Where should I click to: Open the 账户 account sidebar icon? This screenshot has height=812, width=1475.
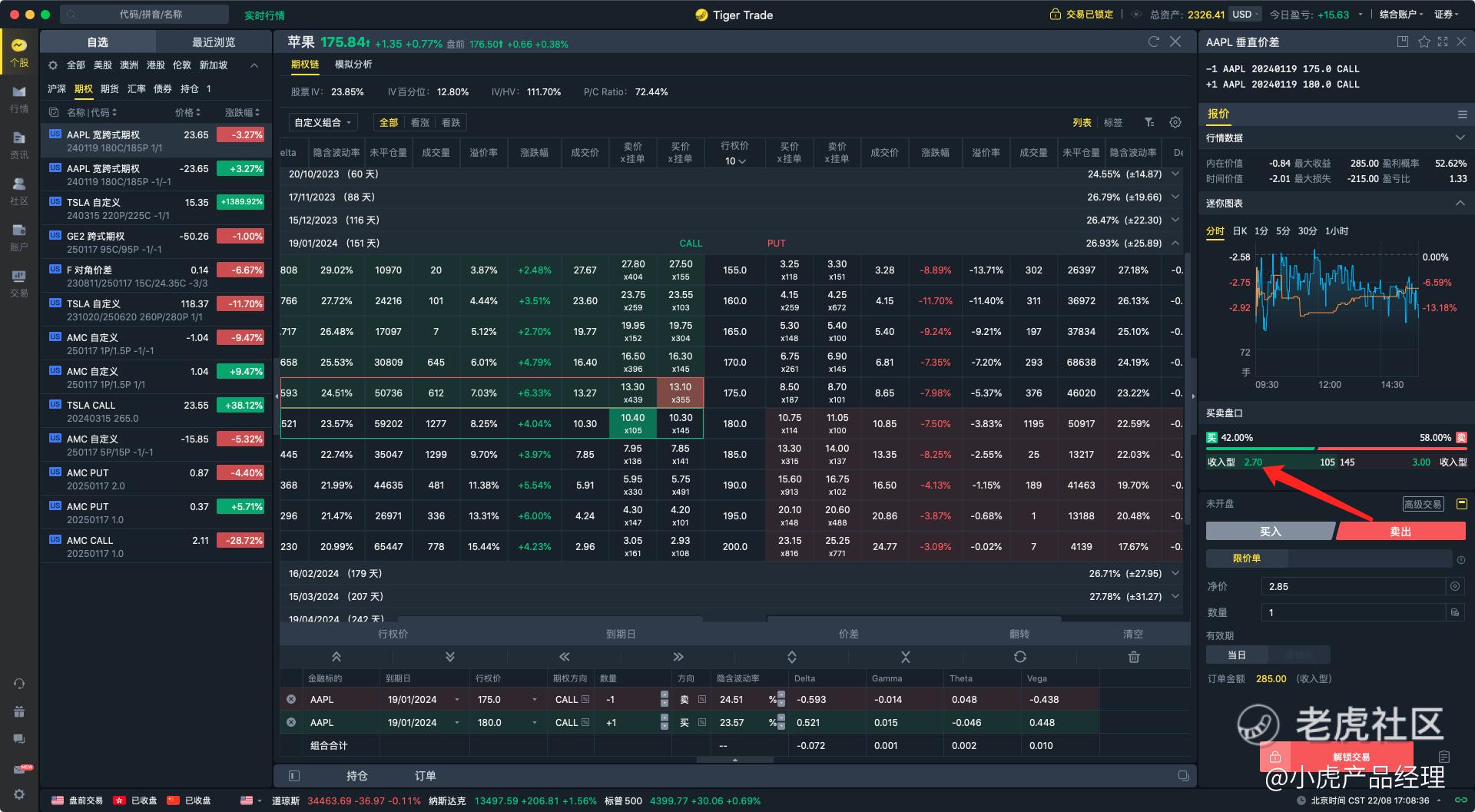[x=19, y=237]
